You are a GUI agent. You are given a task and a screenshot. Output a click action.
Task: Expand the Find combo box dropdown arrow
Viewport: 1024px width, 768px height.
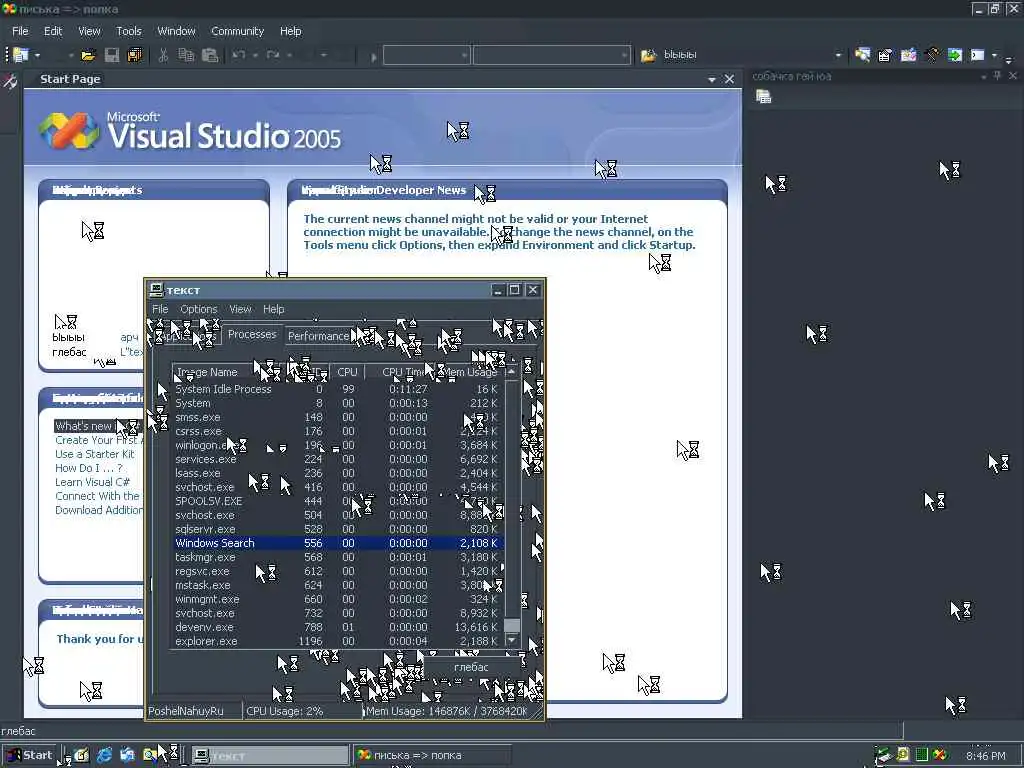coord(838,56)
